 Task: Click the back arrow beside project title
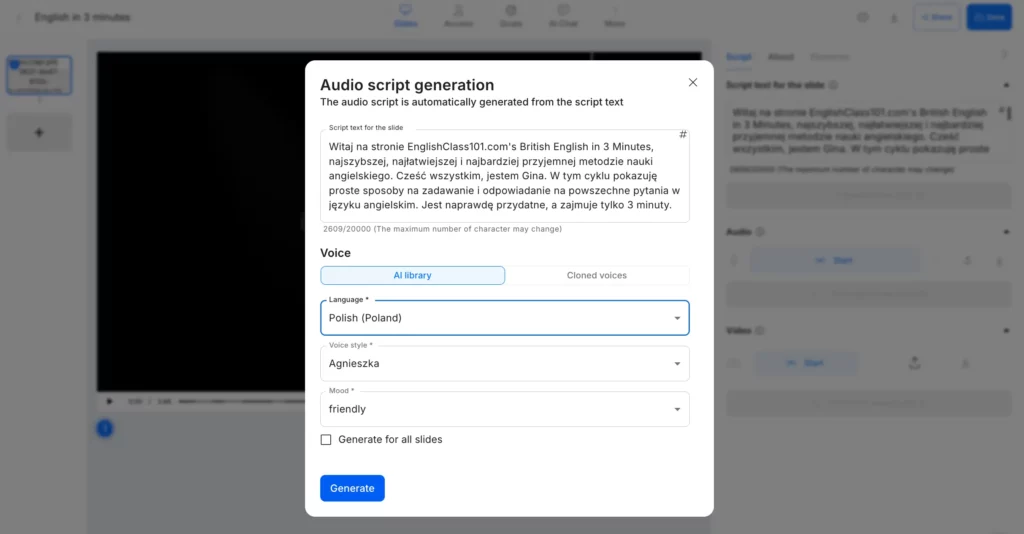(x=18, y=17)
